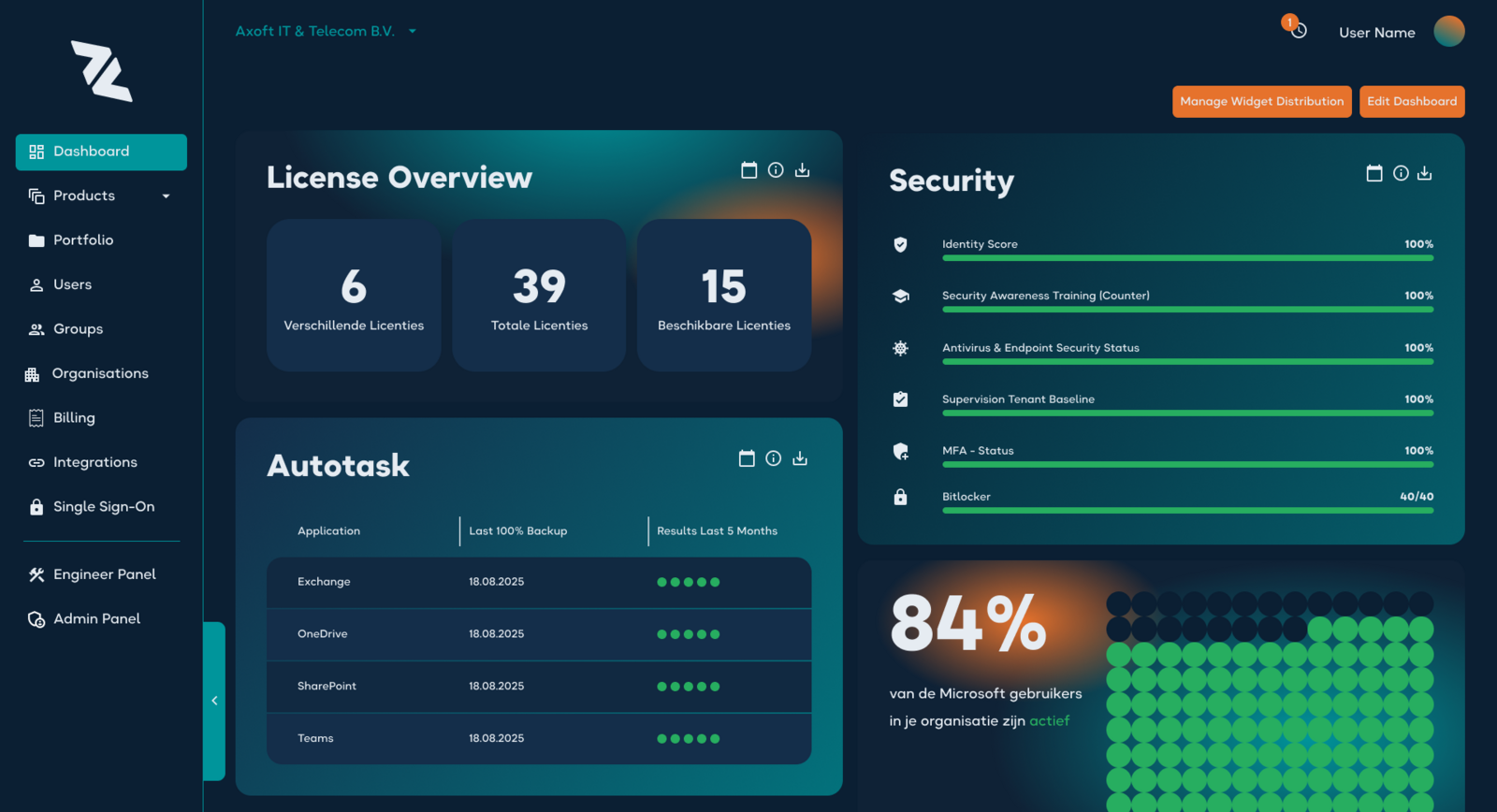Screen dimensions: 1497x812
Task: Click the Identity Score progress bar
Action: [1187, 258]
